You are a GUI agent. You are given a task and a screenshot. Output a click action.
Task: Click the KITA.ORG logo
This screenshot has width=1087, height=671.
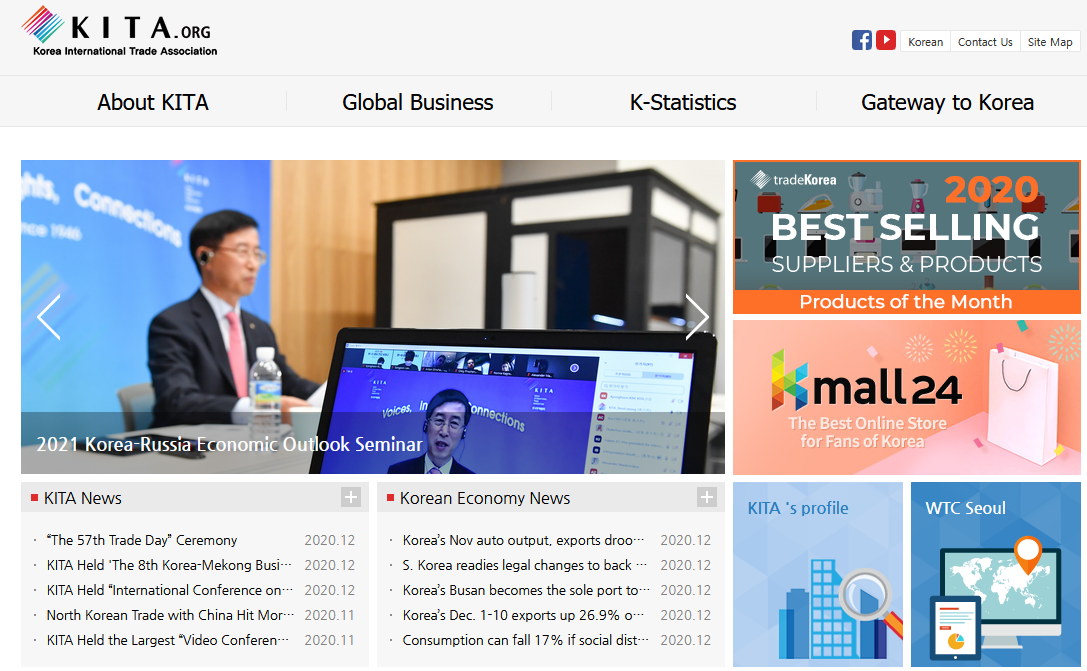pos(119,31)
